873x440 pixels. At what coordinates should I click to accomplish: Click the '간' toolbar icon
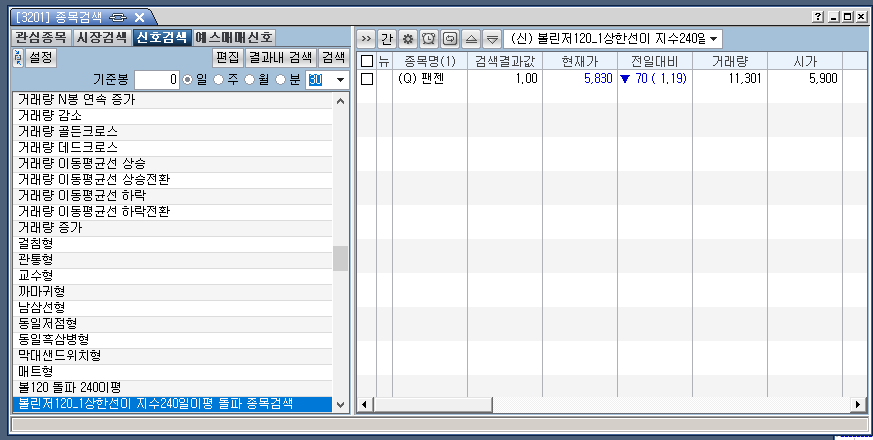coord(387,39)
